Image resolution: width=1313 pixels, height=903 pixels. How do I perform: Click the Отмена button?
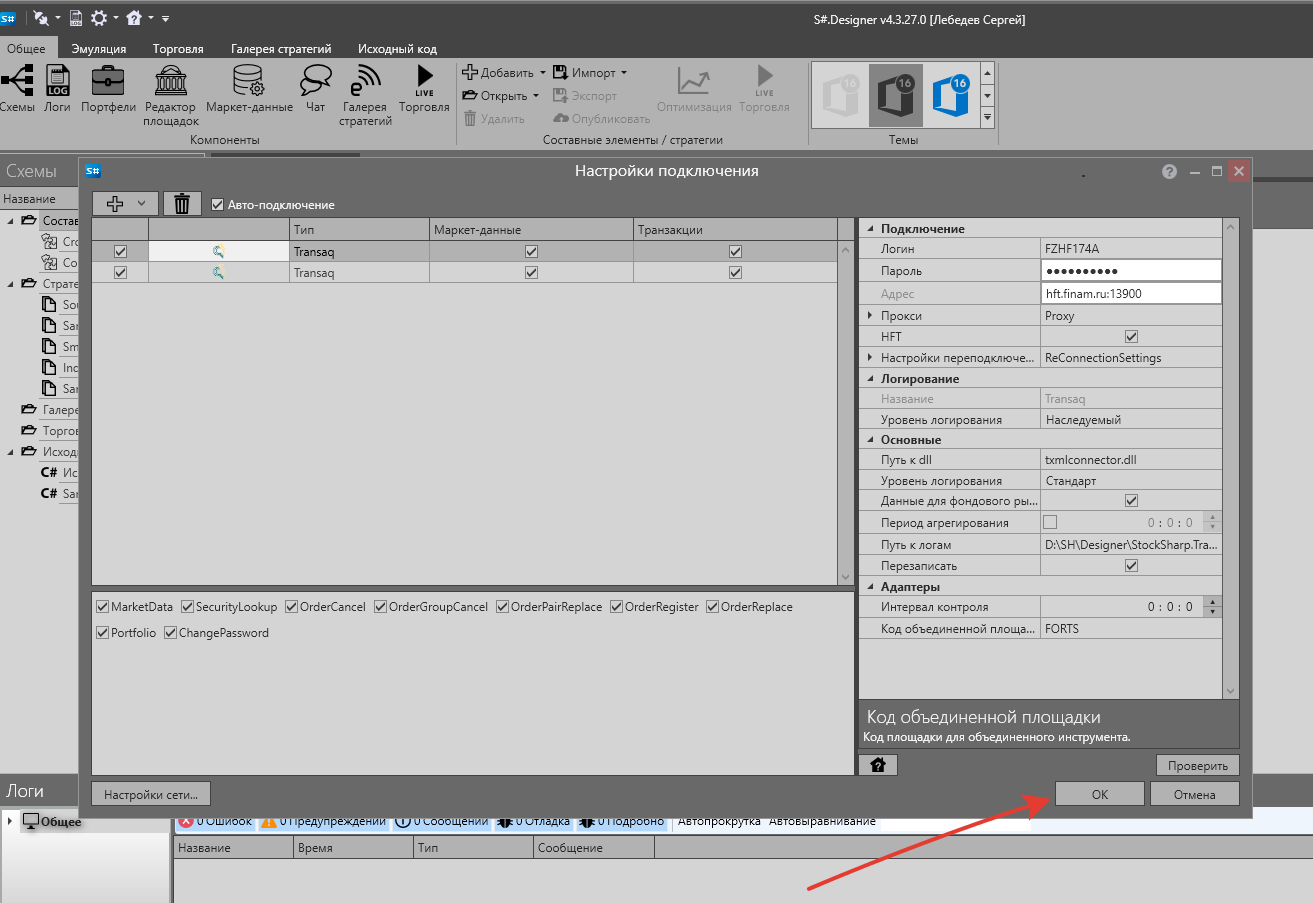[1195, 794]
